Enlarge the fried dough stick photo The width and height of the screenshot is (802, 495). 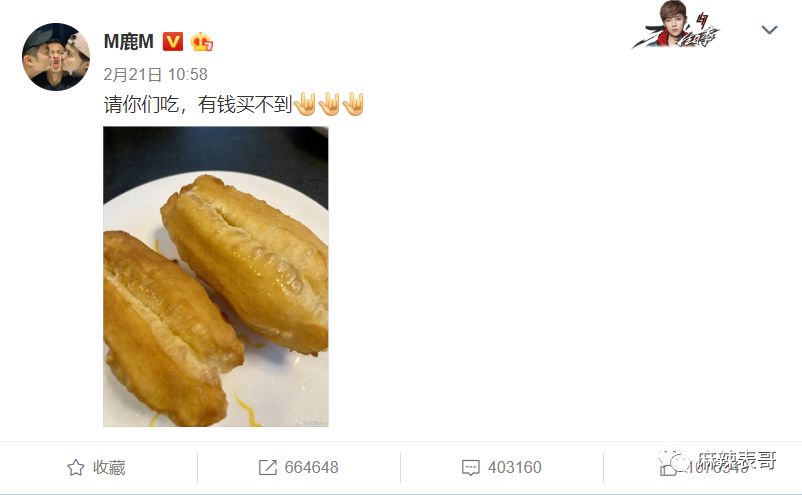pos(216,276)
